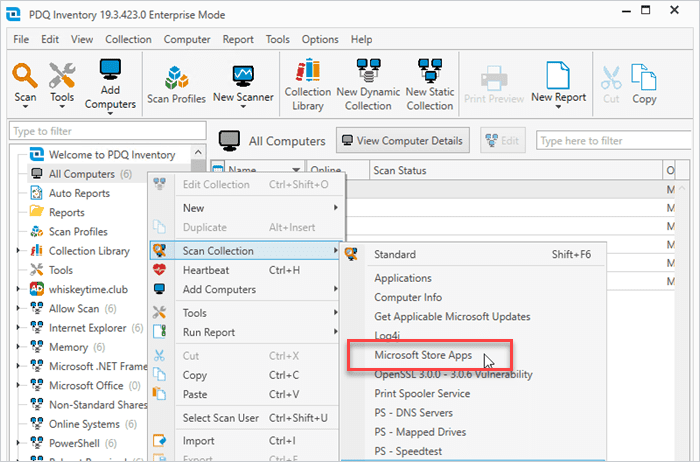
Task: Click the Add Computers monitor icon in context menu
Action: pos(159,289)
